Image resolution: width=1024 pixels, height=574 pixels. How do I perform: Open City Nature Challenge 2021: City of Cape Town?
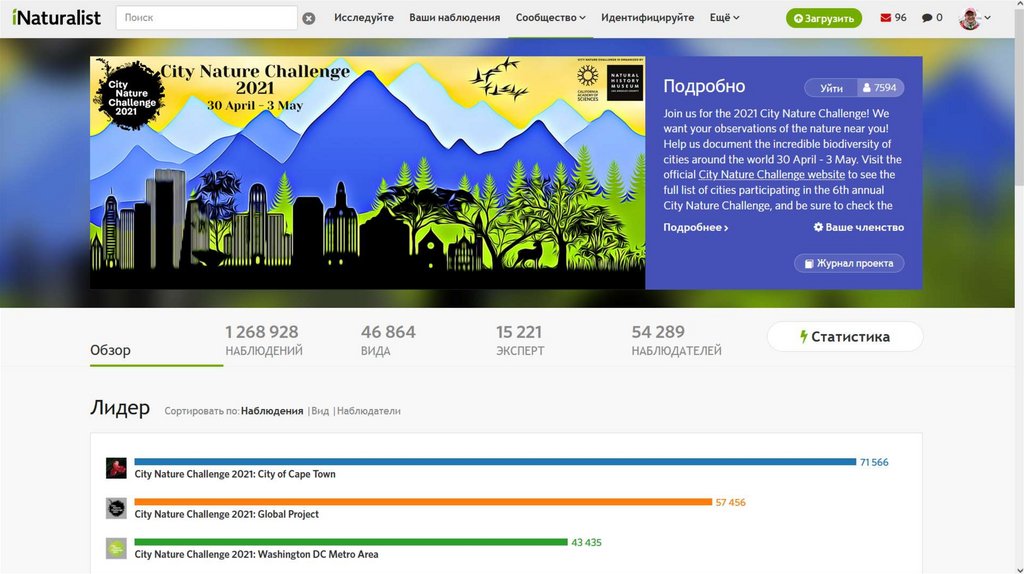tap(235, 474)
